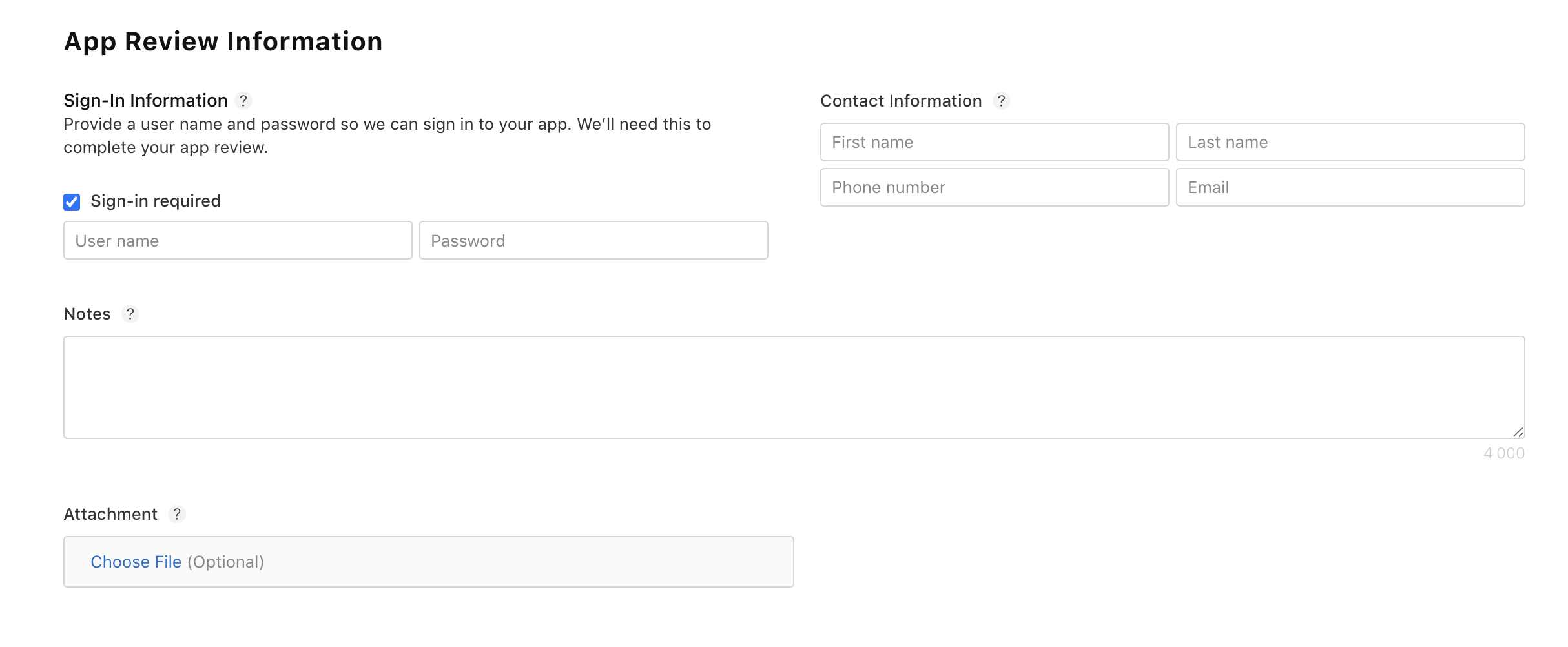Open the Contact Information help tooltip
Image resolution: width=1568 pixels, height=647 pixels.
tap(1002, 101)
